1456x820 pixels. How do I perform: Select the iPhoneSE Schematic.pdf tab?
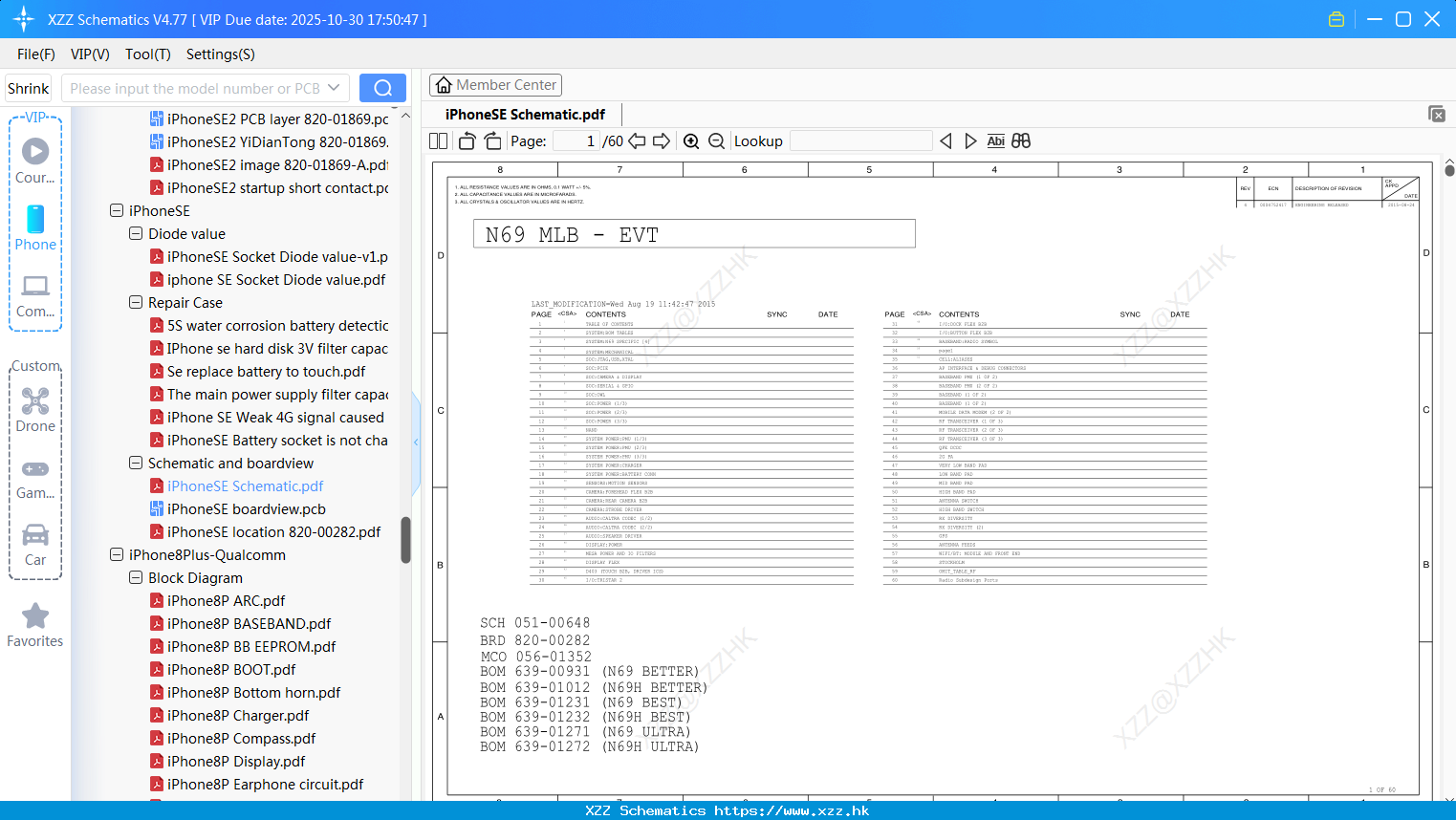[x=525, y=115]
